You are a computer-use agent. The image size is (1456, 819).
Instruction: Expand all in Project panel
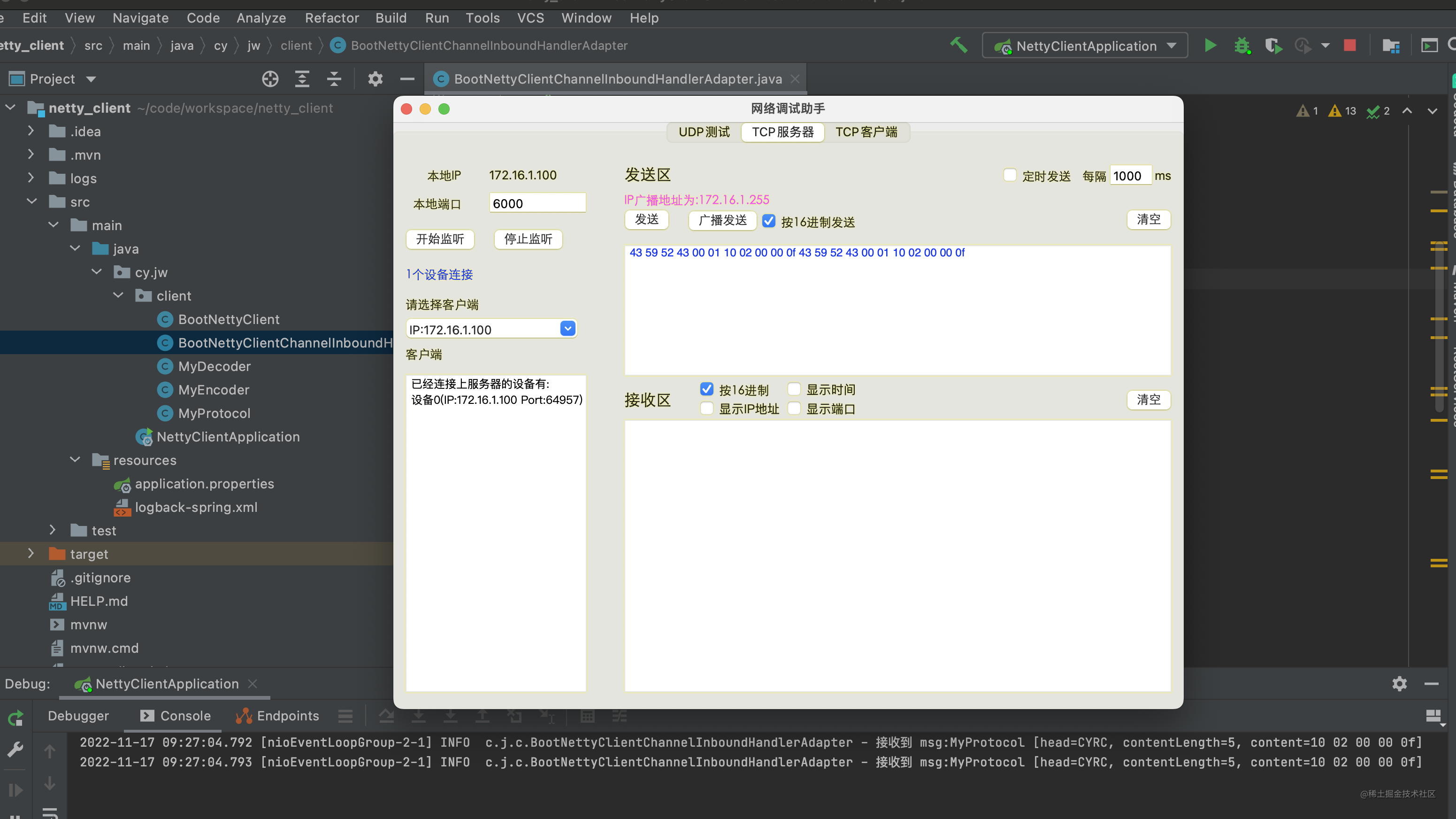coord(302,79)
